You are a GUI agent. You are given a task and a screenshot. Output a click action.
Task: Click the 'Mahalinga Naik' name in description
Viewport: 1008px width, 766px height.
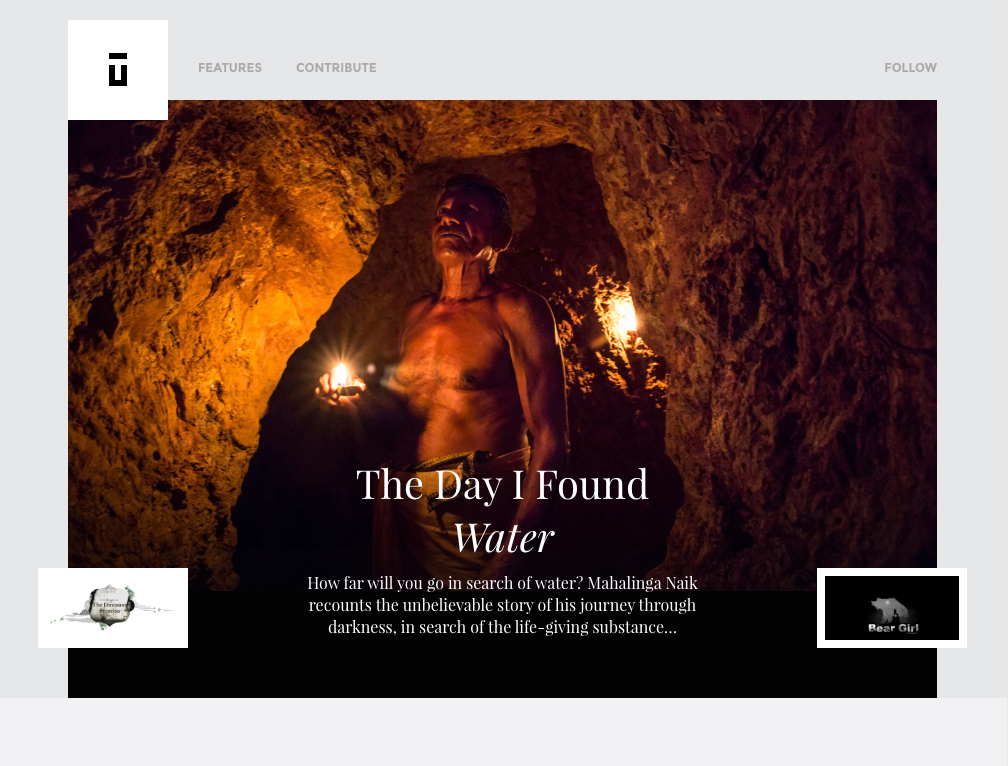point(642,583)
